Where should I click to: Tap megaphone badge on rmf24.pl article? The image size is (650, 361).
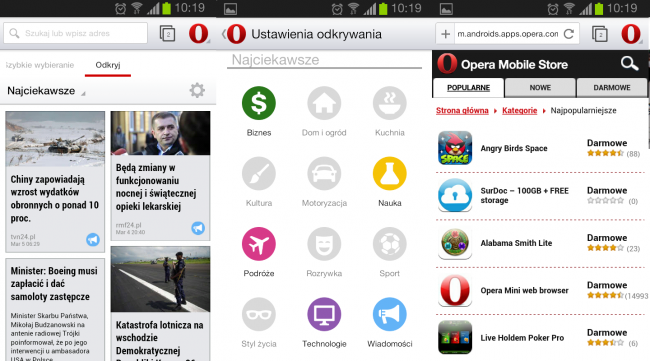pyautogui.click(x=198, y=228)
